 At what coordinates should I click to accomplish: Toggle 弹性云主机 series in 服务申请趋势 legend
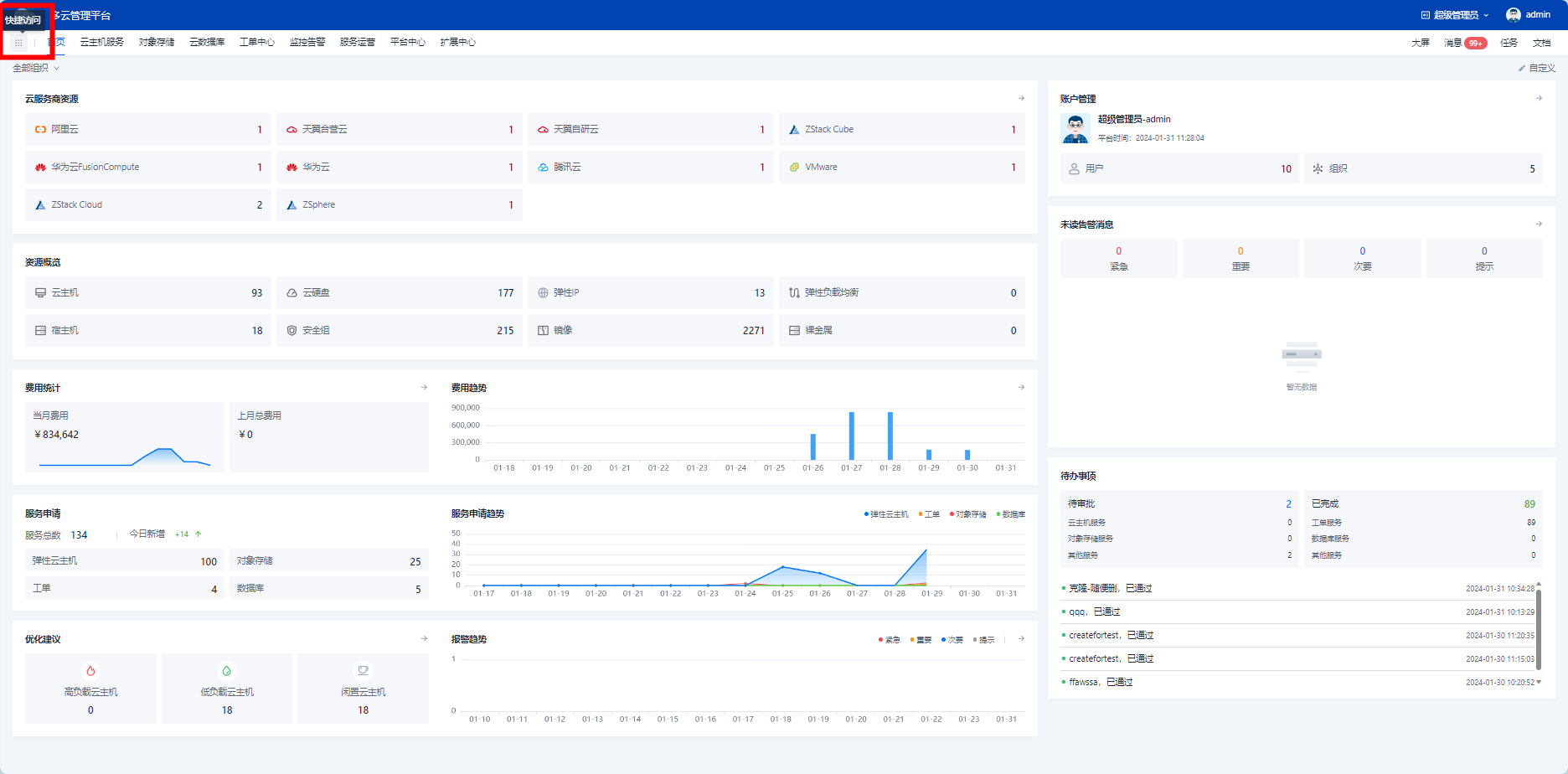click(886, 514)
